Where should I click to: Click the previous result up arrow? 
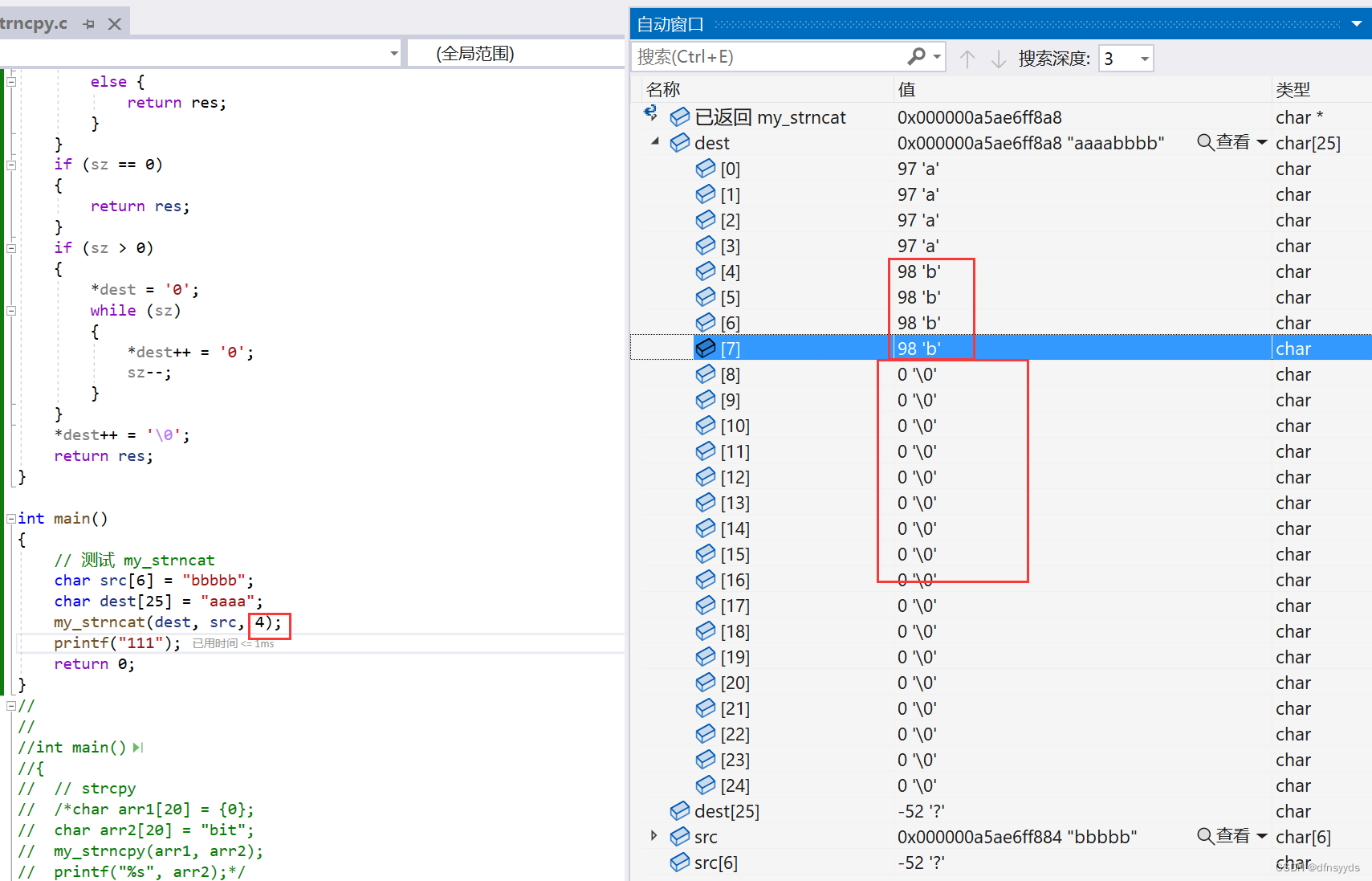click(967, 59)
